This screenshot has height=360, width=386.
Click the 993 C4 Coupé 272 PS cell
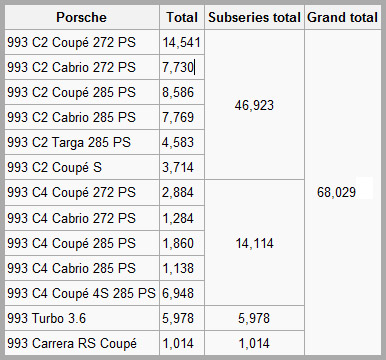point(82,193)
